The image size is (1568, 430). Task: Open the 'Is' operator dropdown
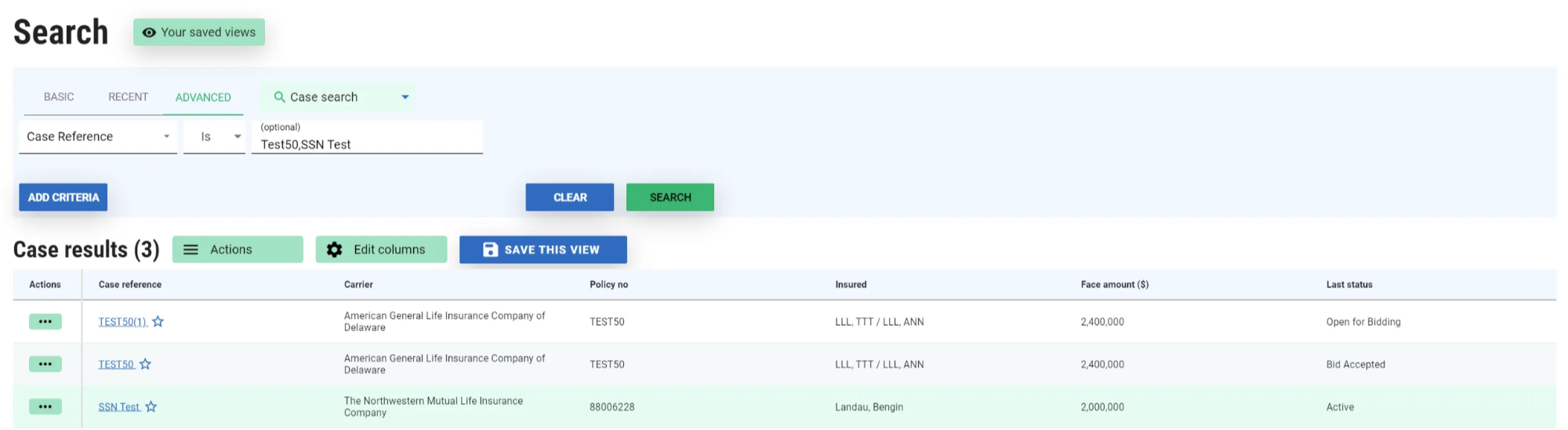pyautogui.click(x=237, y=136)
